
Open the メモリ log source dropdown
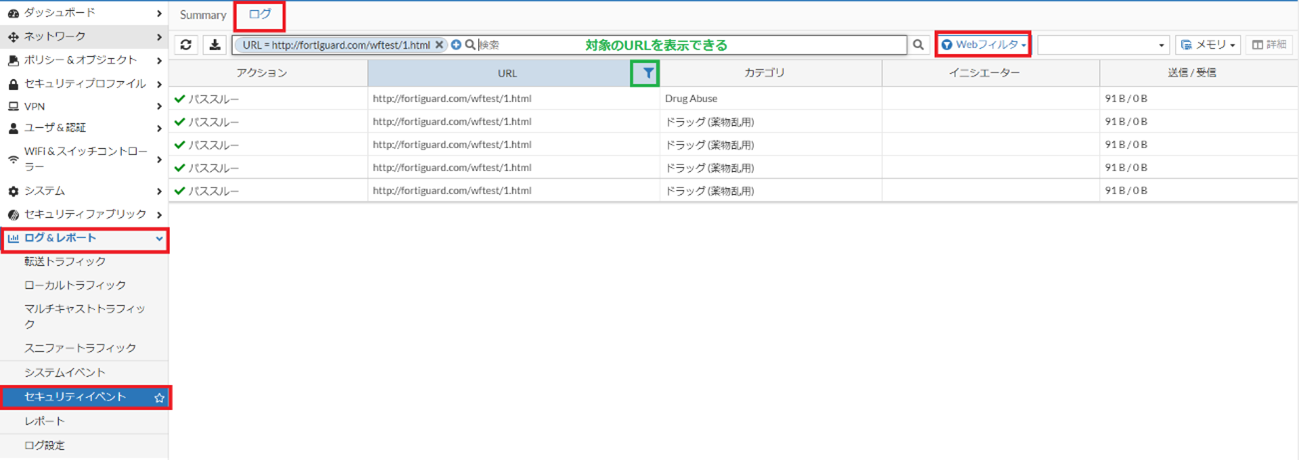(1208, 45)
